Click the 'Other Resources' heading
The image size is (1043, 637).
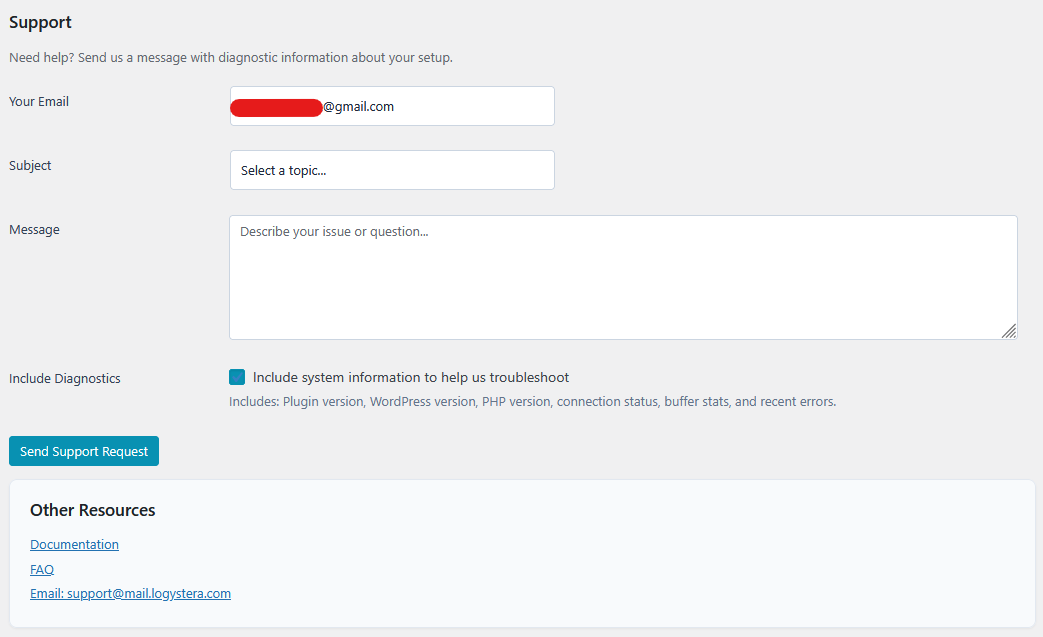[x=92, y=510]
